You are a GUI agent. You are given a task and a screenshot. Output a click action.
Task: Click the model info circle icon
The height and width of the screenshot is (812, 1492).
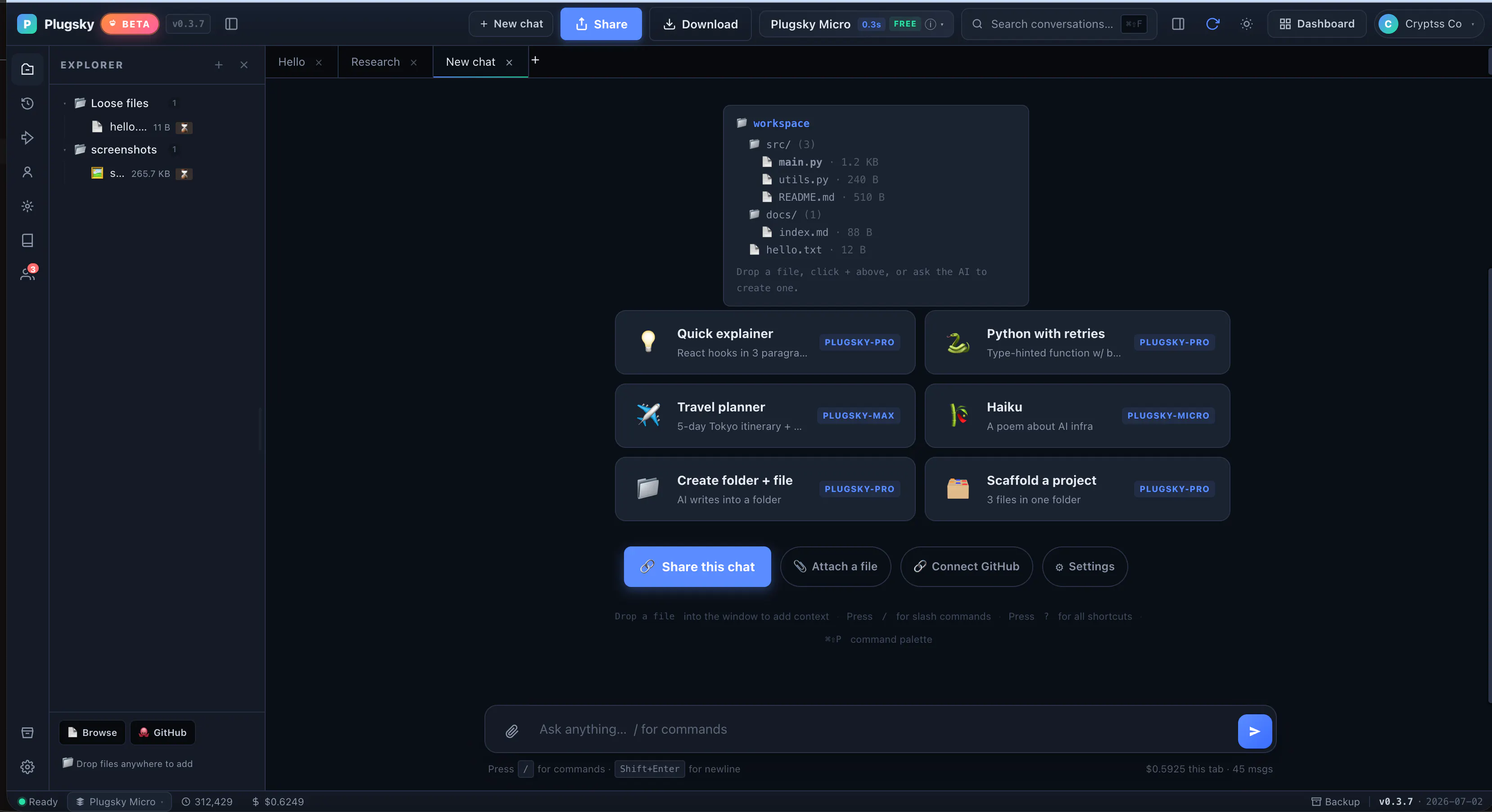[930, 24]
